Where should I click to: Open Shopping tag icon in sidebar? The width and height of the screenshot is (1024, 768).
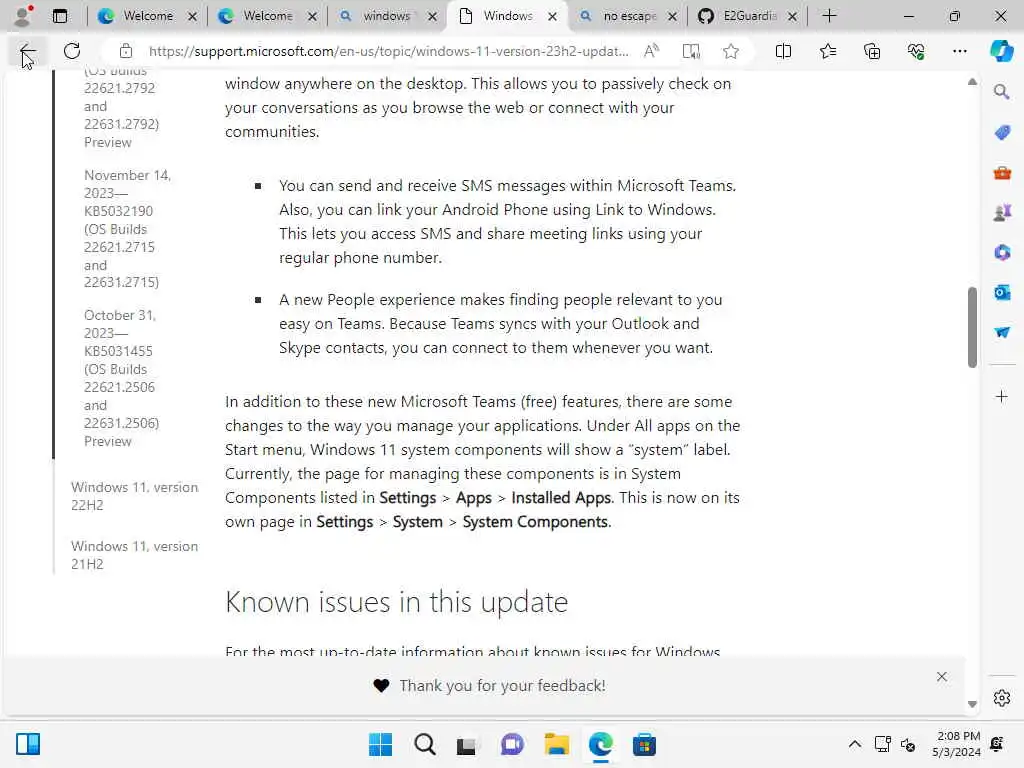[1002, 133]
